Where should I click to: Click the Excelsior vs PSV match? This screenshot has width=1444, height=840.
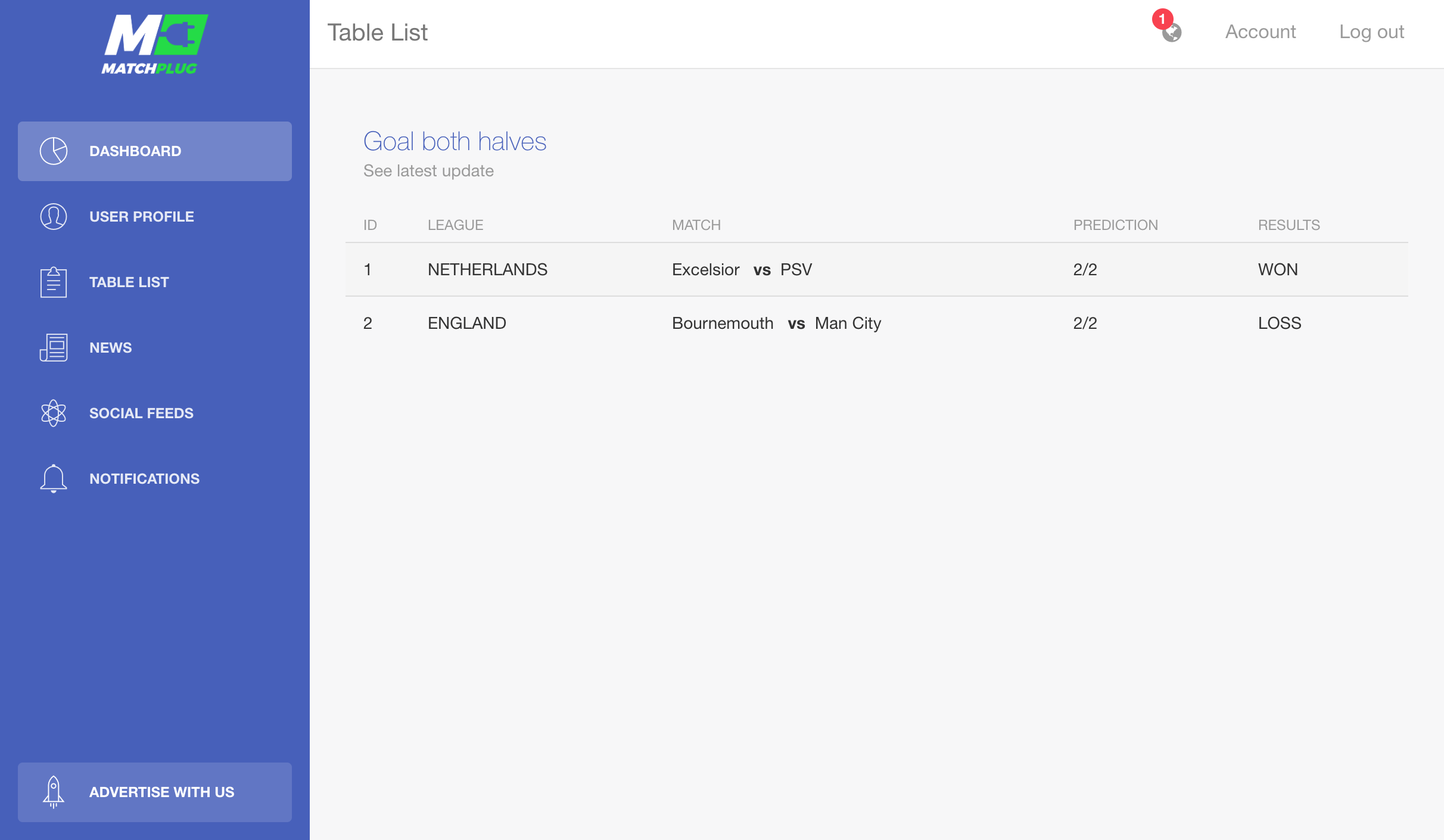(742, 270)
